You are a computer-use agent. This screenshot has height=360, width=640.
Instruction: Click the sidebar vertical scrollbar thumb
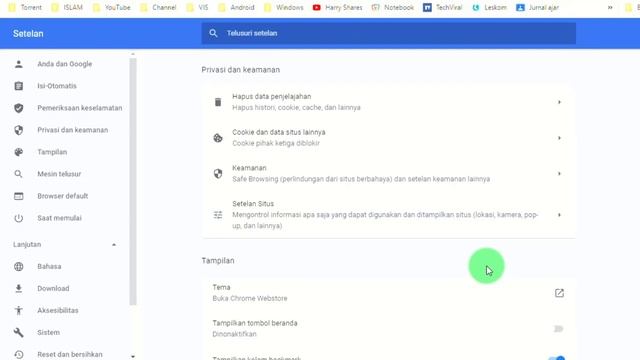[133, 182]
